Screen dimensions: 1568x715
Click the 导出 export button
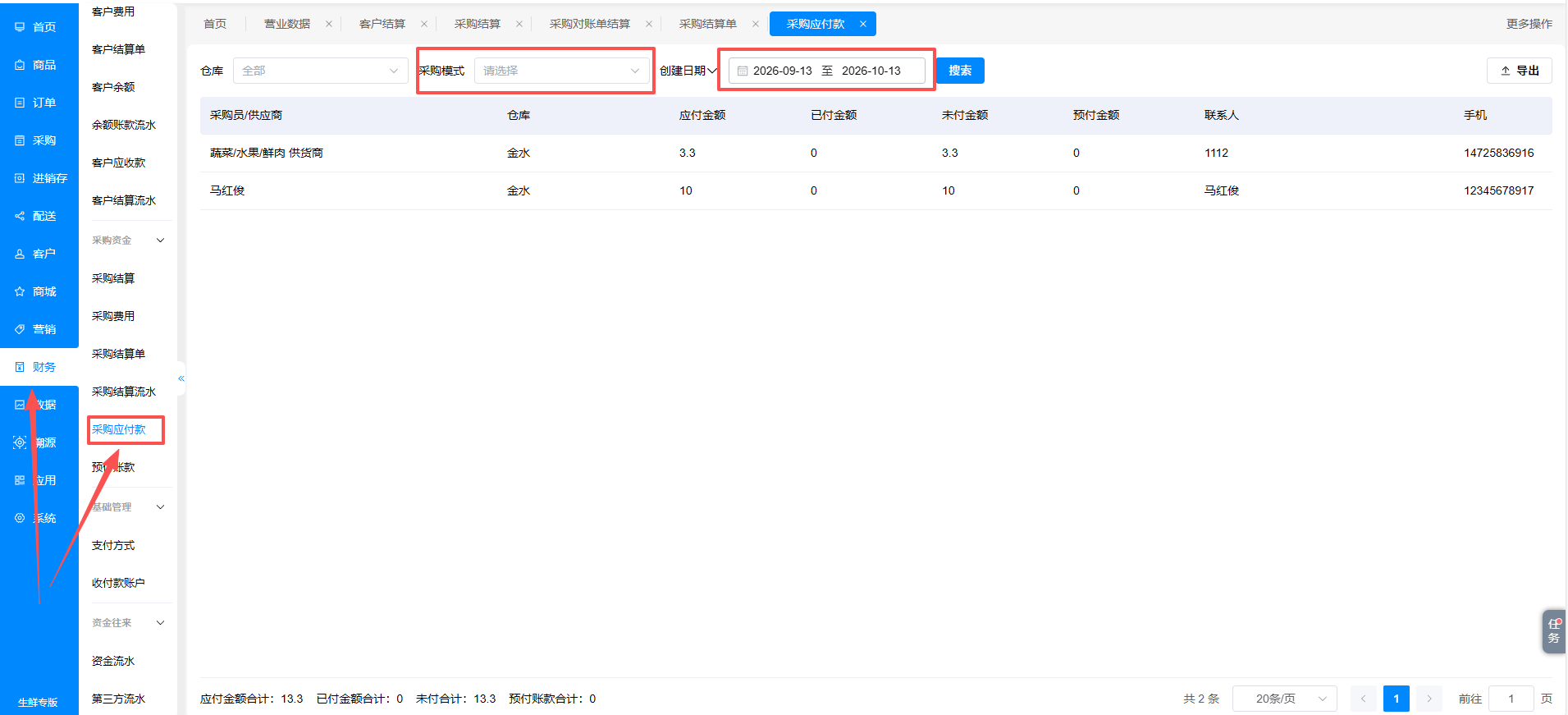coord(1520,71)
